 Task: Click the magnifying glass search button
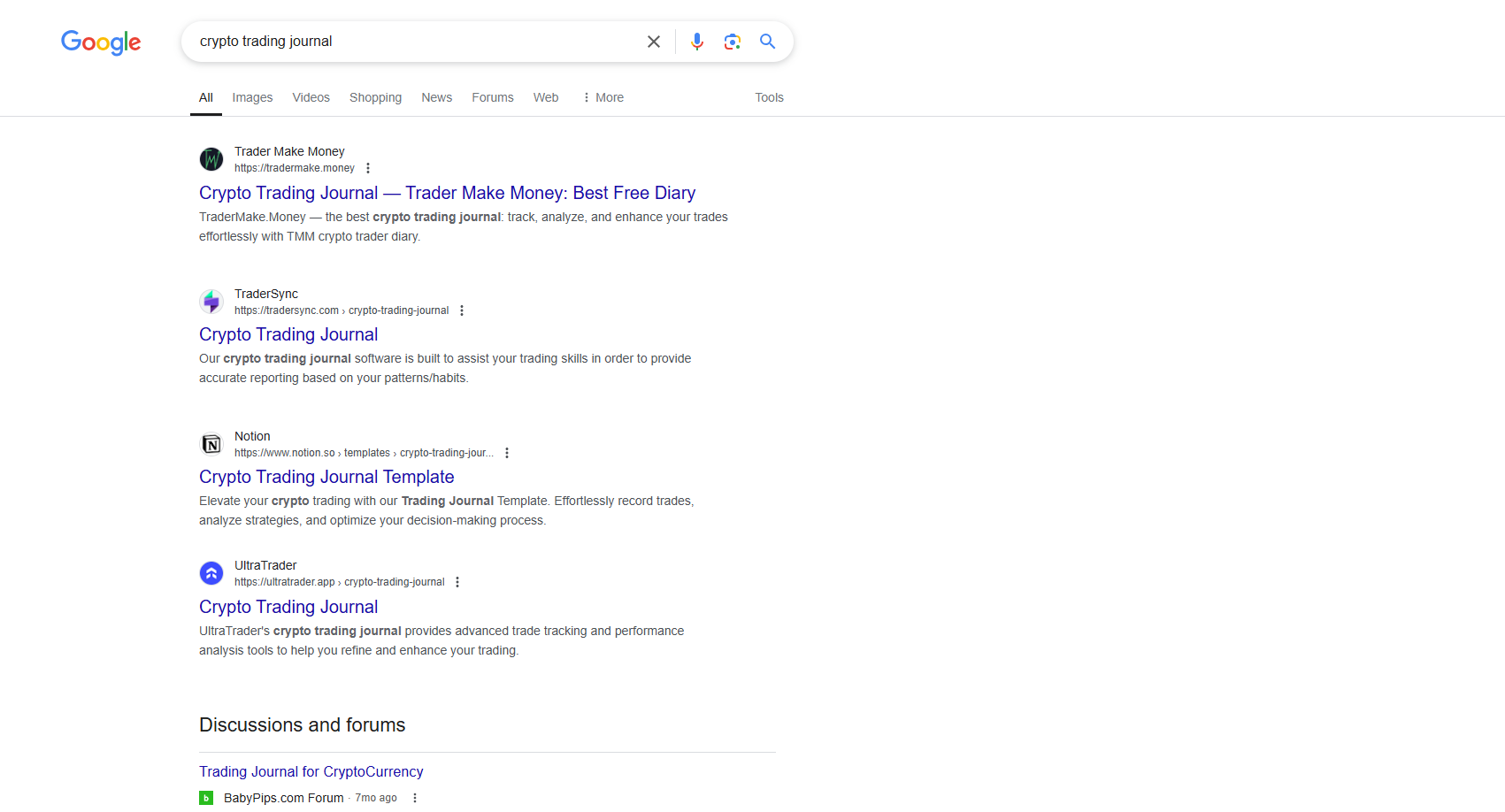[x=767, y=42]
